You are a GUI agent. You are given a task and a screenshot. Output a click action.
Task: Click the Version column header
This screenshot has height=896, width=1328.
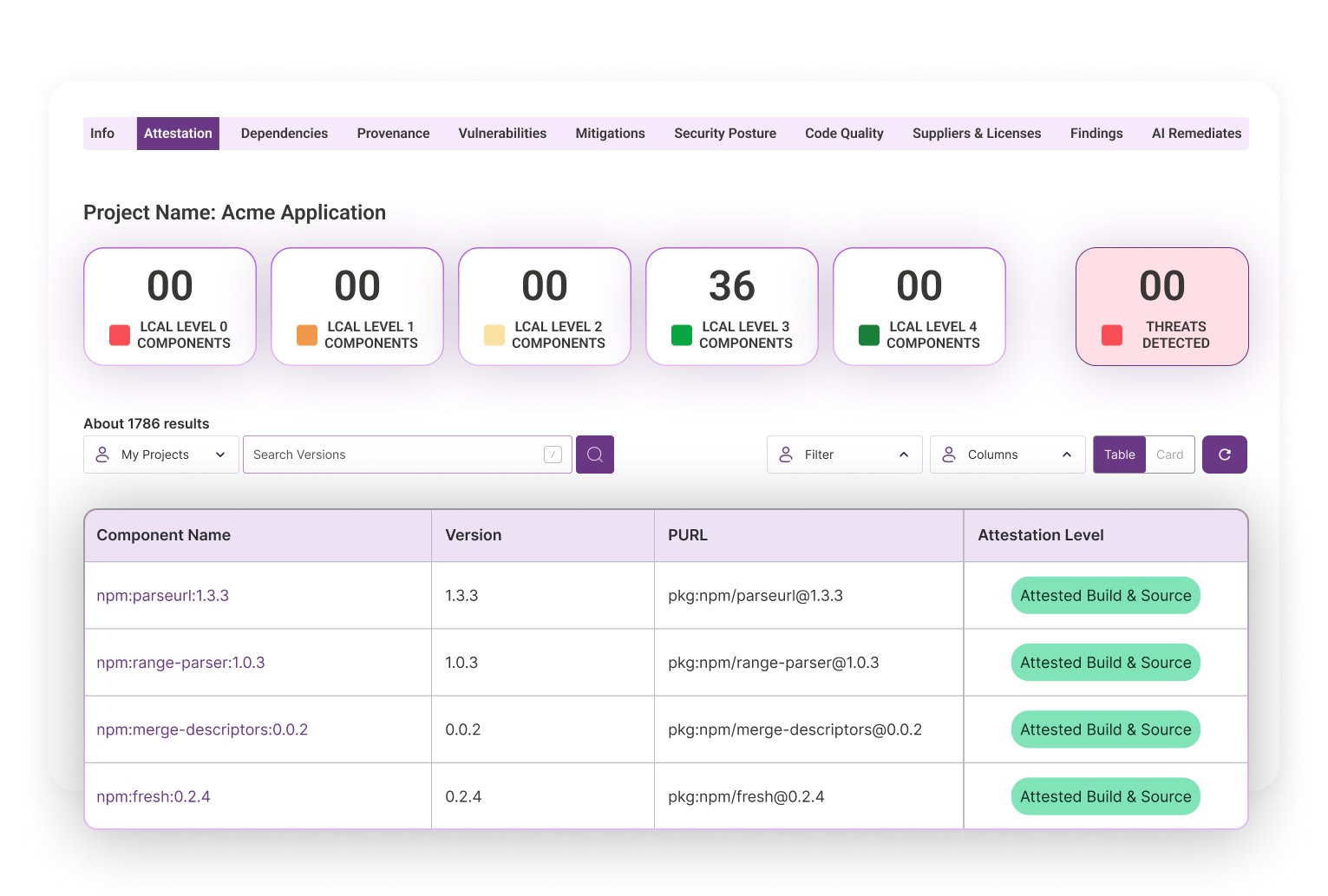[x=543, y=535]
